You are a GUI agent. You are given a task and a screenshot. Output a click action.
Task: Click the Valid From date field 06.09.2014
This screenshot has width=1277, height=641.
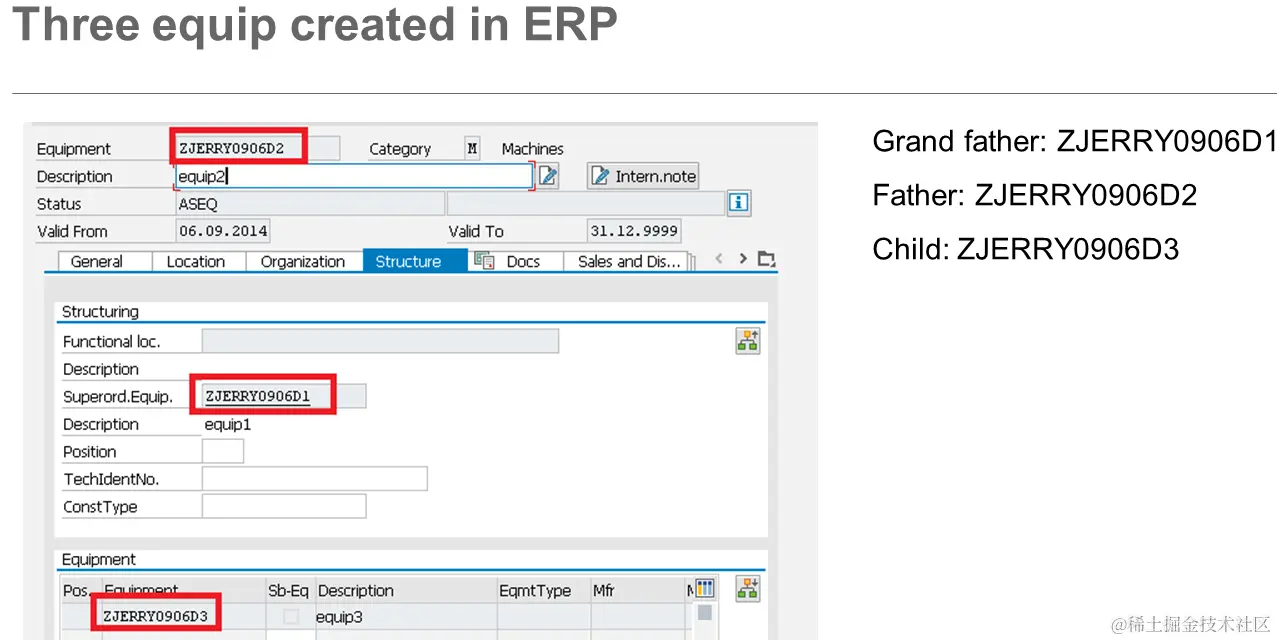coord(223,231)
